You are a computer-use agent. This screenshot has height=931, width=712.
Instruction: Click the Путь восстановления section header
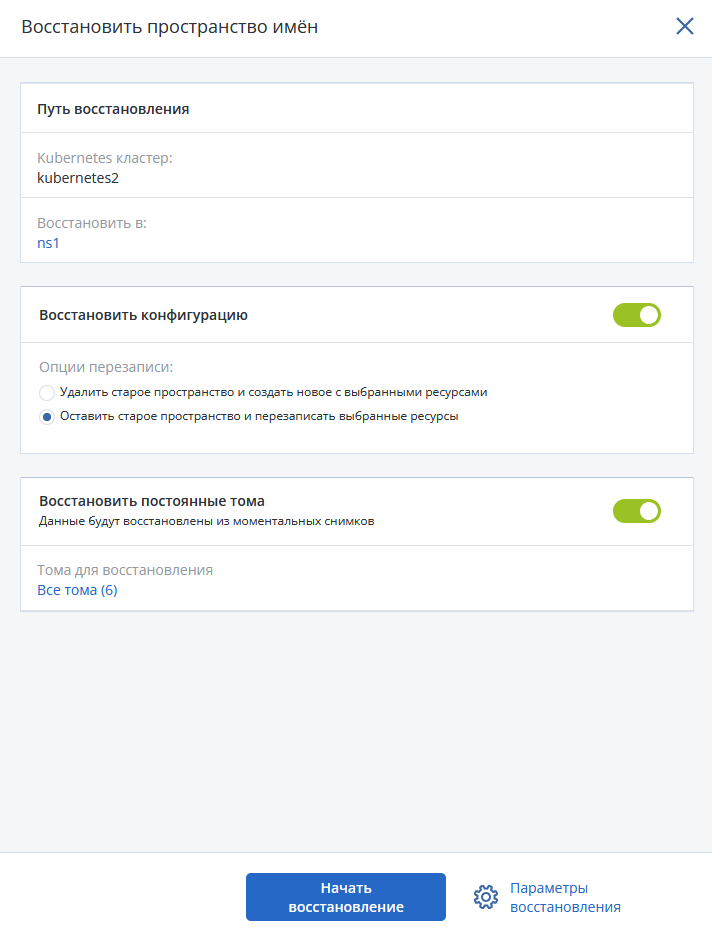[x=113, y=109]
